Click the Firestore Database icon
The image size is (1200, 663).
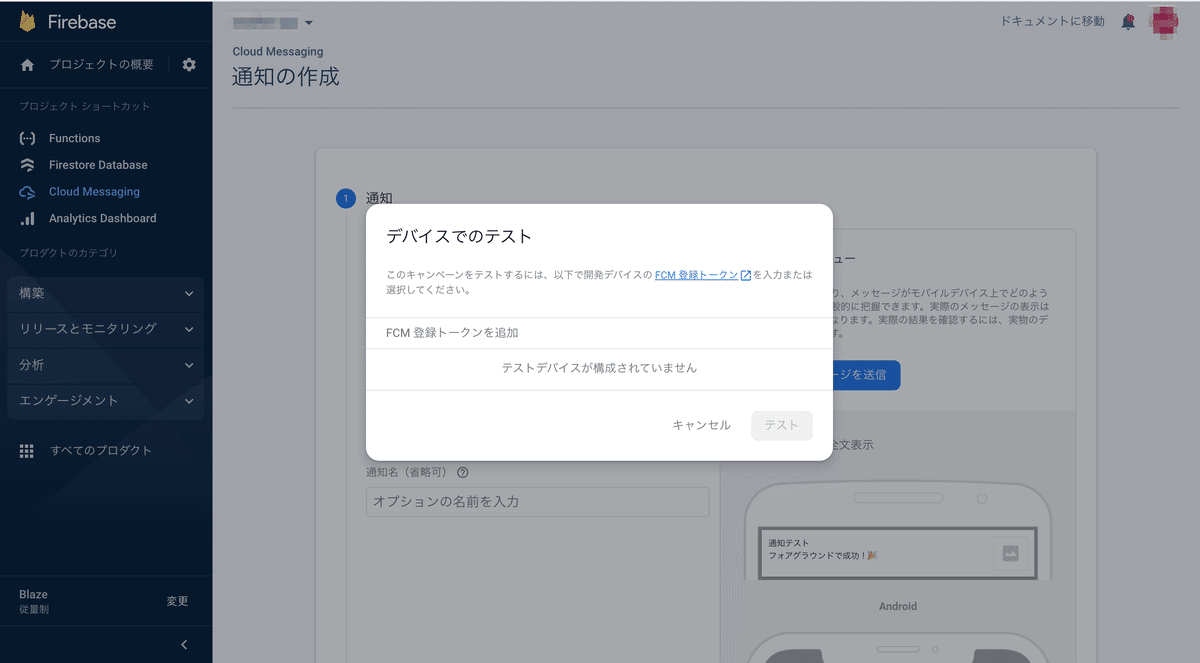coord(28,165)
